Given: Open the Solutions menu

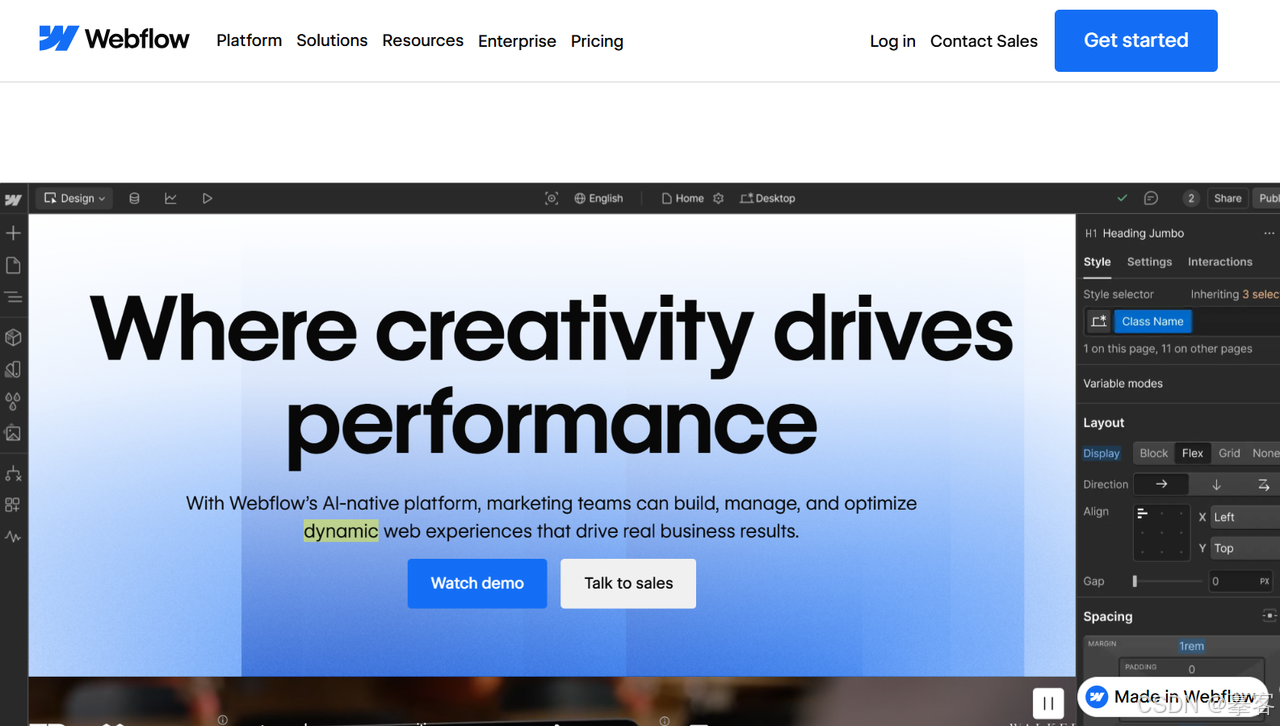Looking at the screenshot, I should [x=332, y=40].
